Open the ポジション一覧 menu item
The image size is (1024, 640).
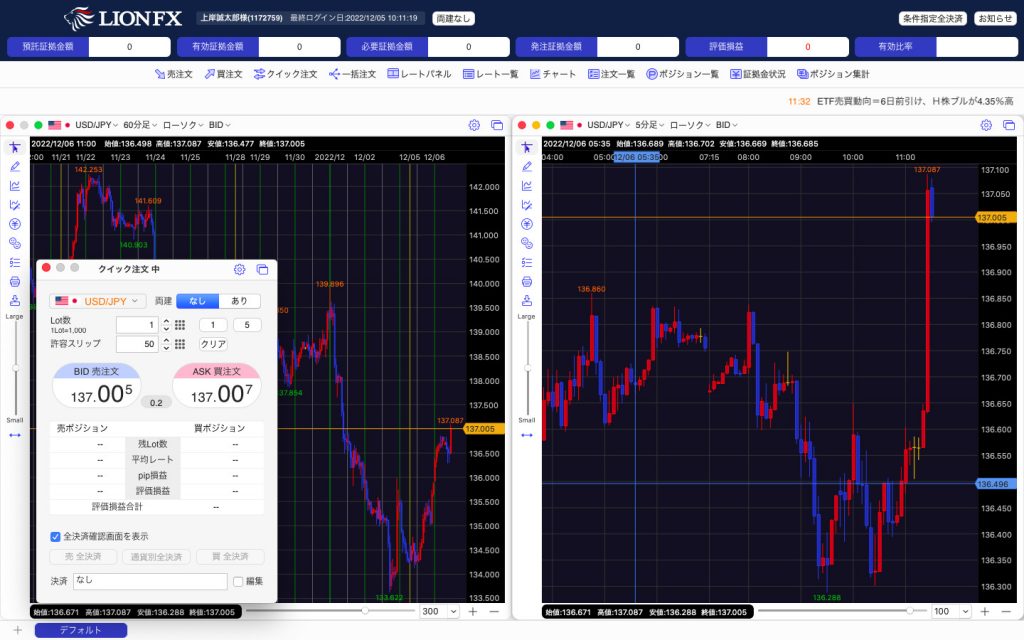point(682,74)
